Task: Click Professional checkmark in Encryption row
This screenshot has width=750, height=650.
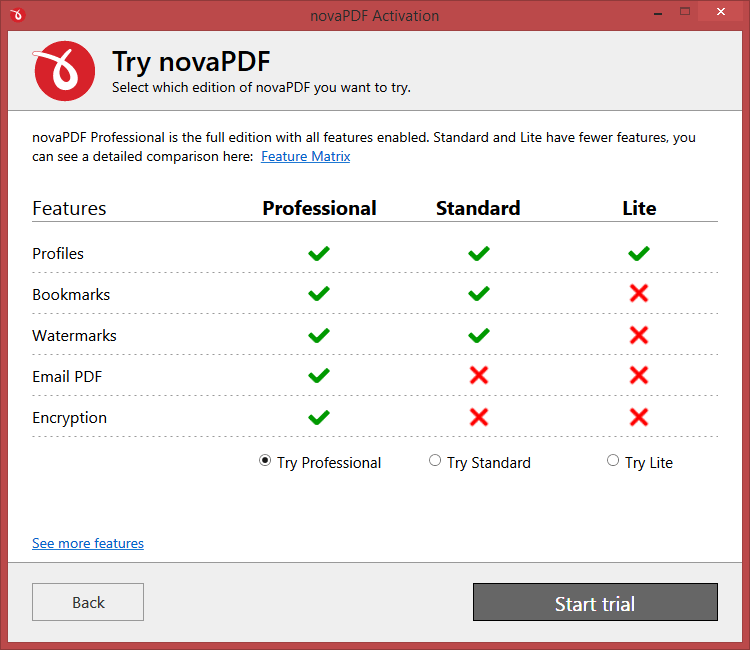Action: pyautogui.click(x=319, y=418)
